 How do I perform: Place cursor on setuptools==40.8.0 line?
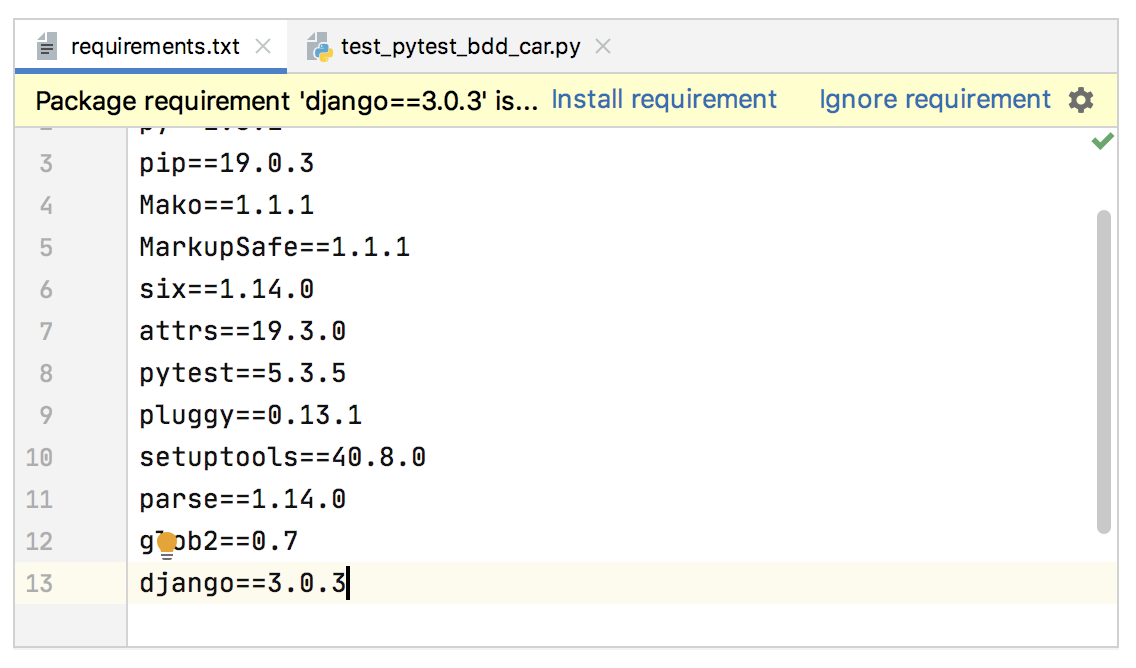(283, 458)
